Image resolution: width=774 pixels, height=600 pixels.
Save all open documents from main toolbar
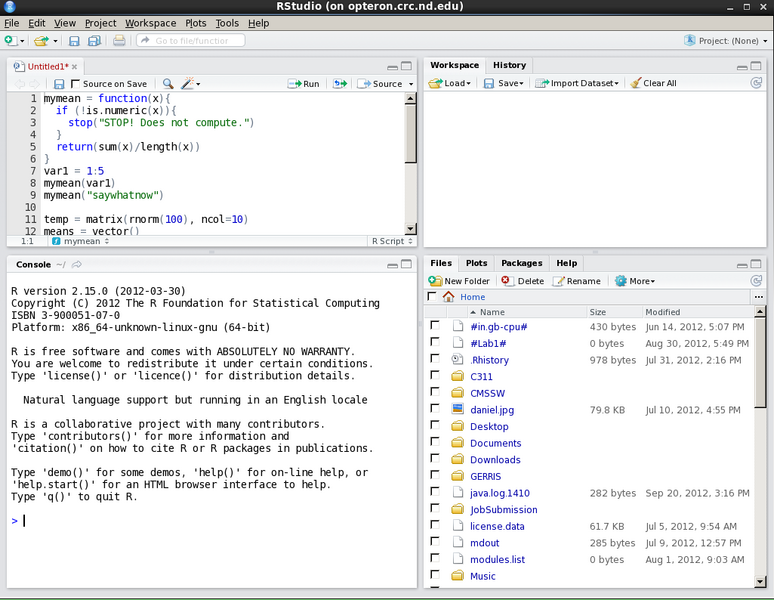point(94,41)
